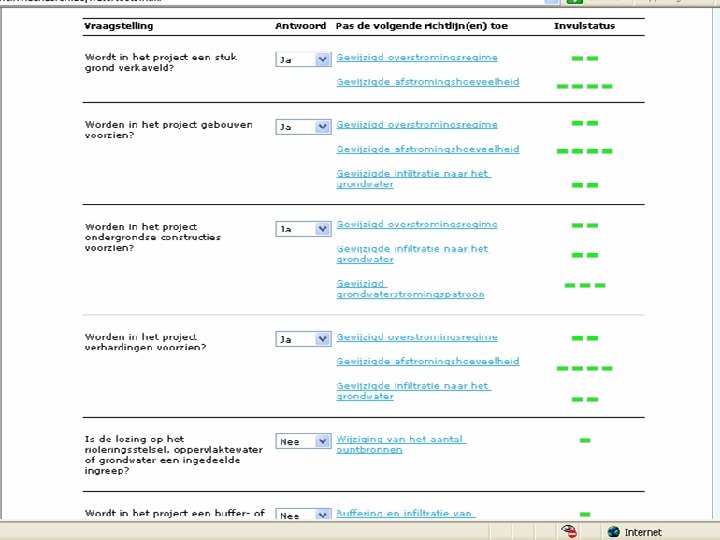Click the single-bar status indicator next to 'Wijziging van het aantal puntbronnen'
Image resolution: width=720 pixels, height=540 pixels.
click(x=585, y=440)
